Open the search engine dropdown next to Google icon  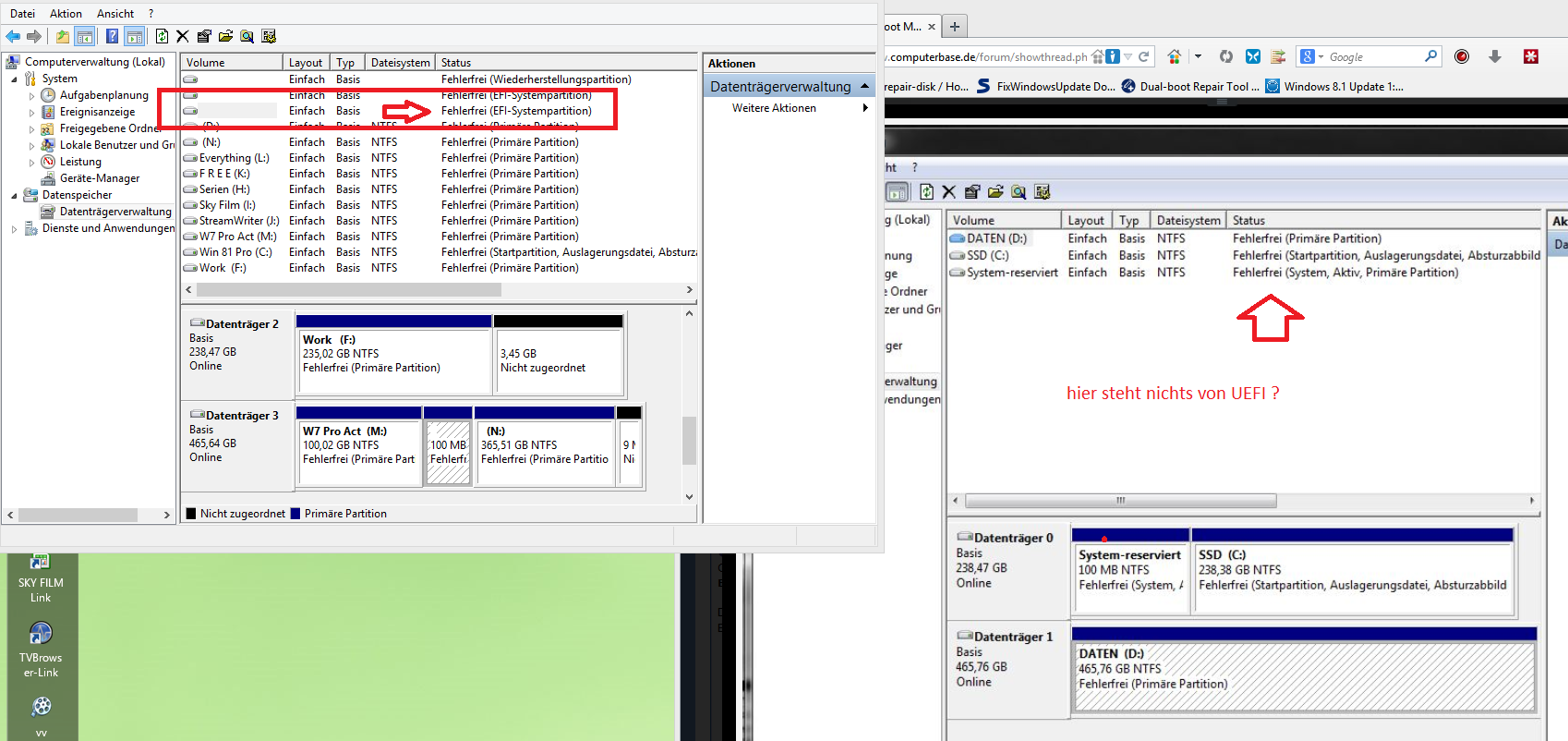1321,57
